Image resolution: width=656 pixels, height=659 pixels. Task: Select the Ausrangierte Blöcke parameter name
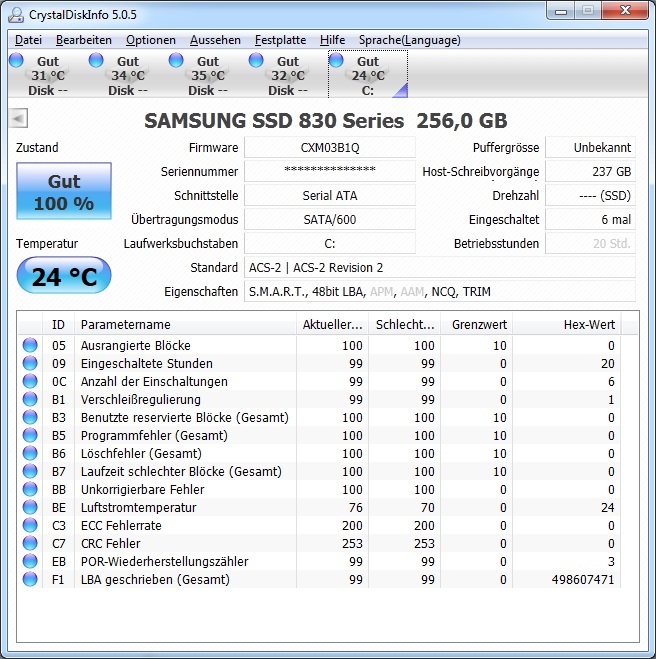[136, 345]
